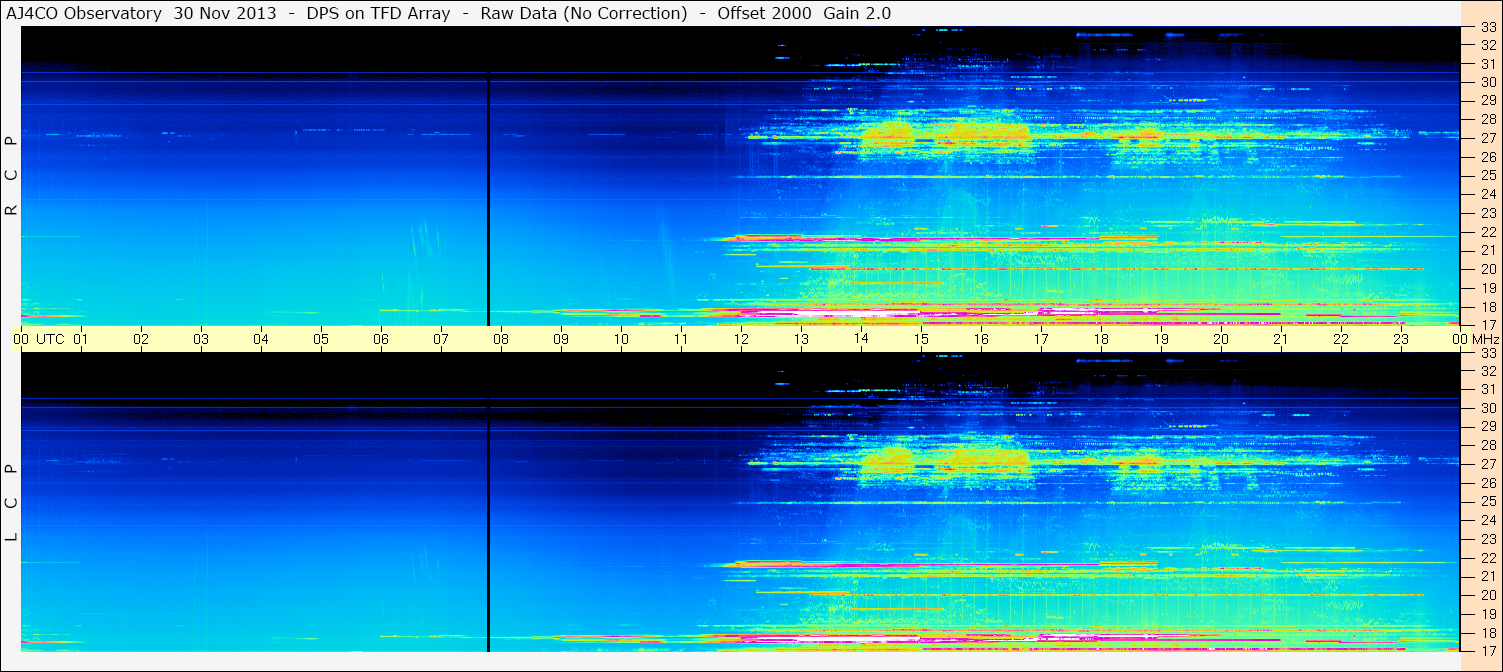The width and height of the screenshot is (1503, 672).
Task: Click "Raw Data (No Correction)" header text
Action: tap(583, 13)
